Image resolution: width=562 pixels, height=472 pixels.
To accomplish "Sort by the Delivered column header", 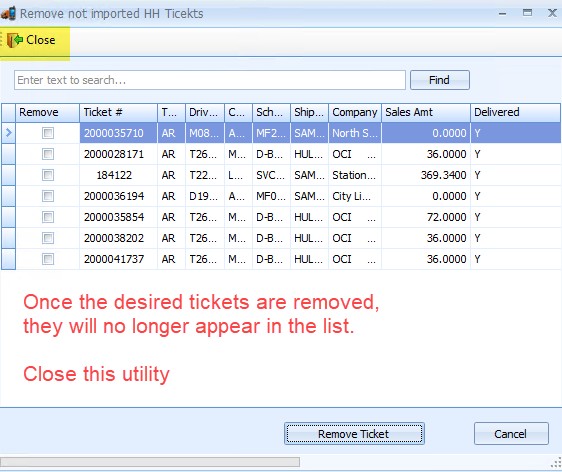I will (515, 113).
